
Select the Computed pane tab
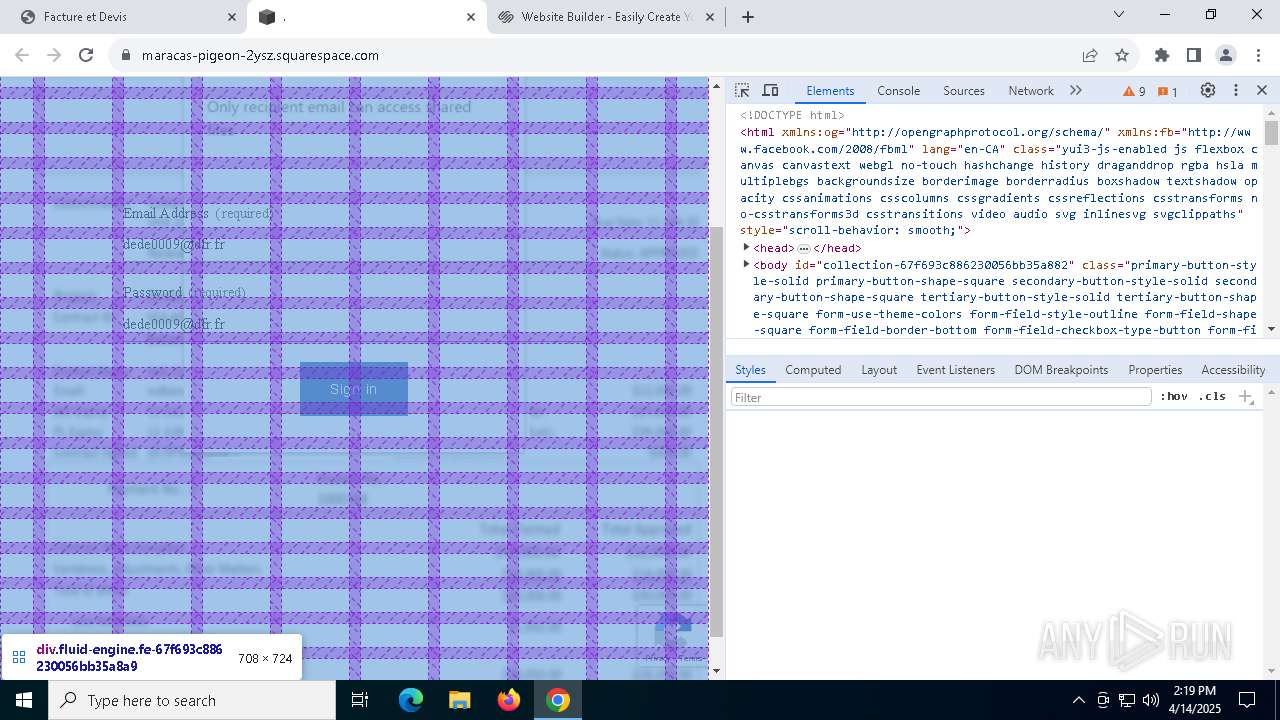813,369
